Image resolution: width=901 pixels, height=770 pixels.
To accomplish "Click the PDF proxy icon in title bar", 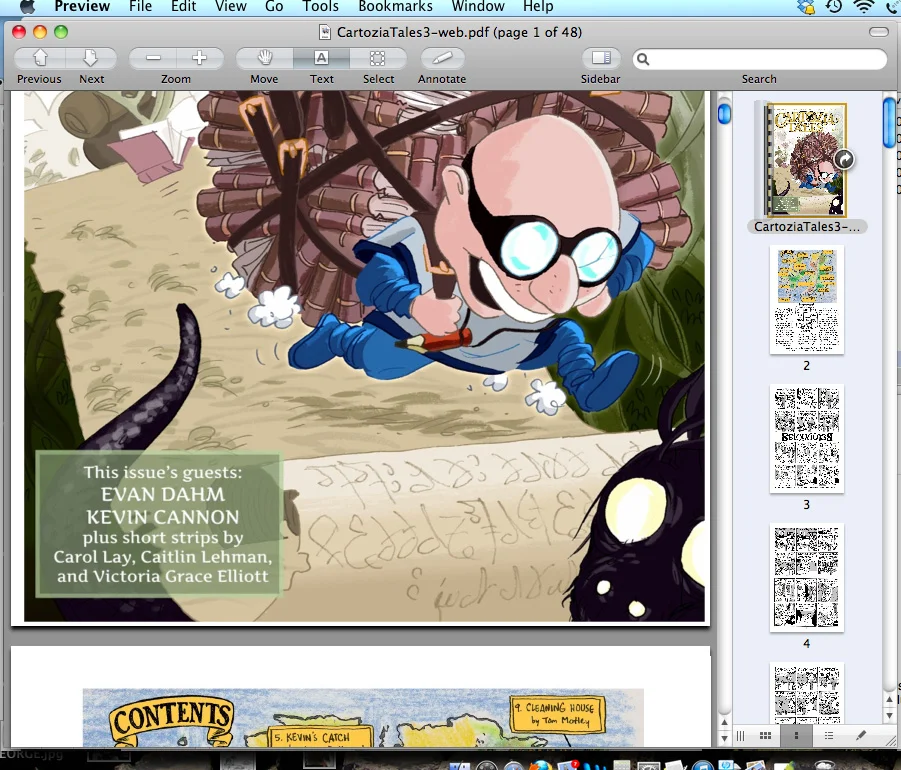I will [x=325, y=32].
